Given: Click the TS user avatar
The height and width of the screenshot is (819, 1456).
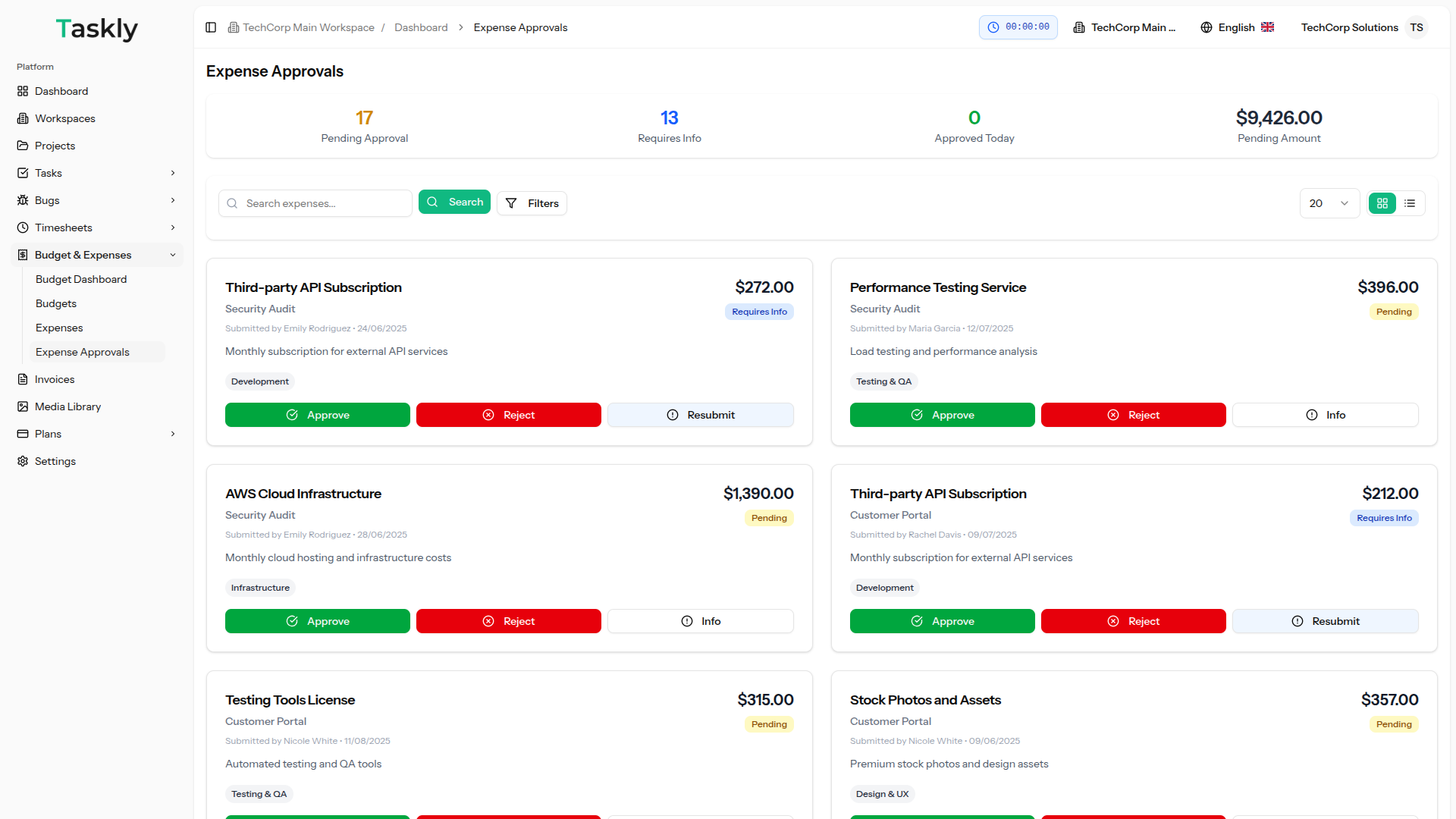Looking at the screenshot, I should [x=1416, y=27].
